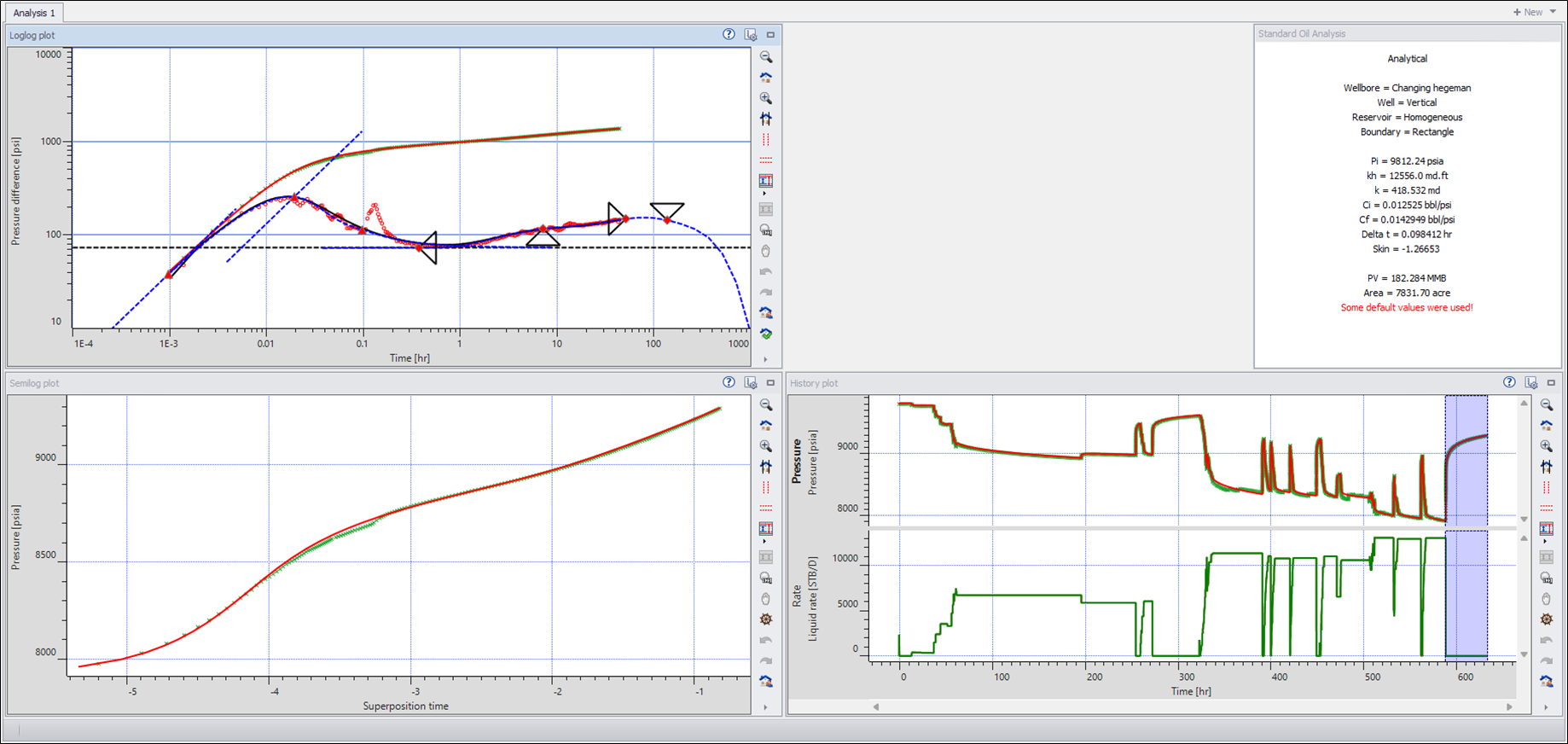Select horizontal fit tool in Loglog plot toolbar
Viewport: 1568px width, 744px height.
766,119
